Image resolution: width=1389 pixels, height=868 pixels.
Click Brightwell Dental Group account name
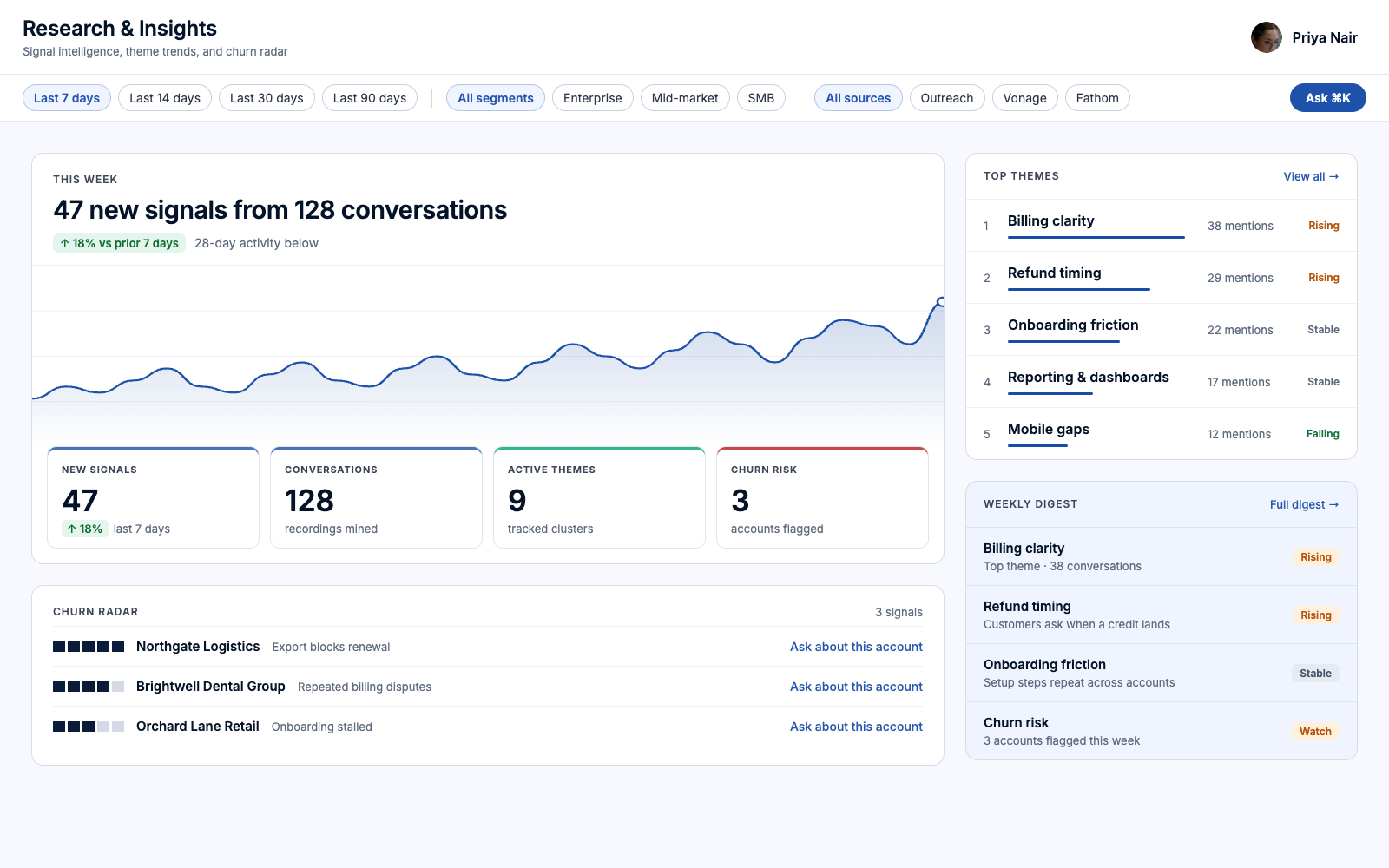[x=211, y=687]
